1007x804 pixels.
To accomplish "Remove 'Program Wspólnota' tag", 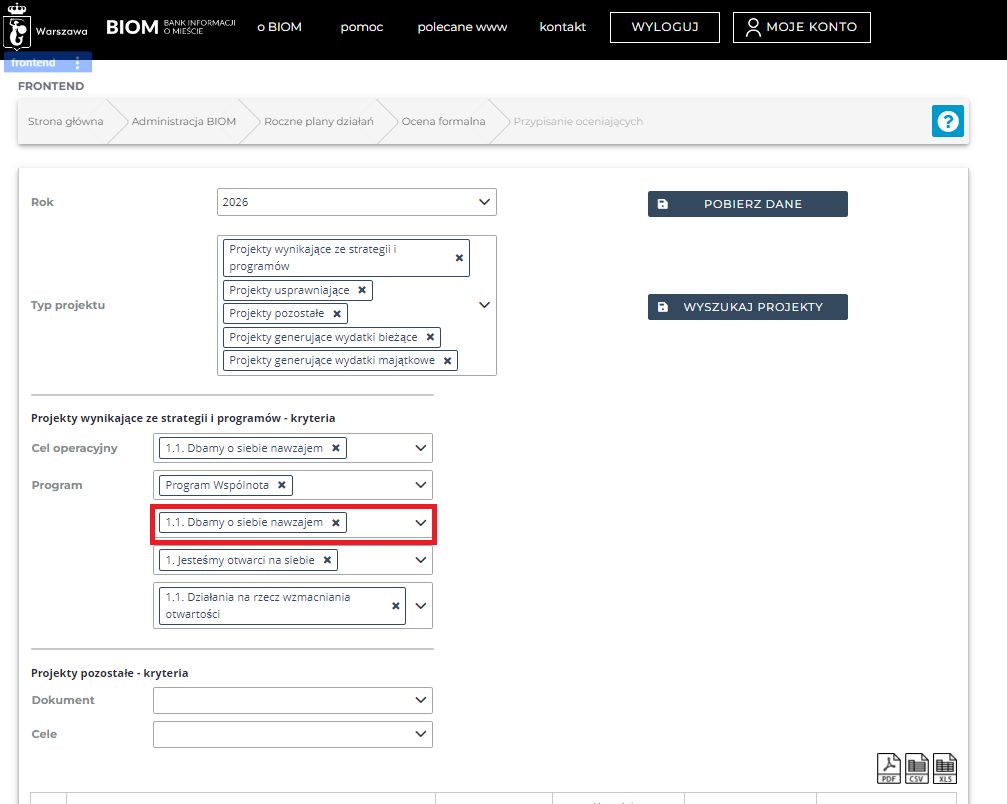I will pyautogui.click(x=282, y=485).
